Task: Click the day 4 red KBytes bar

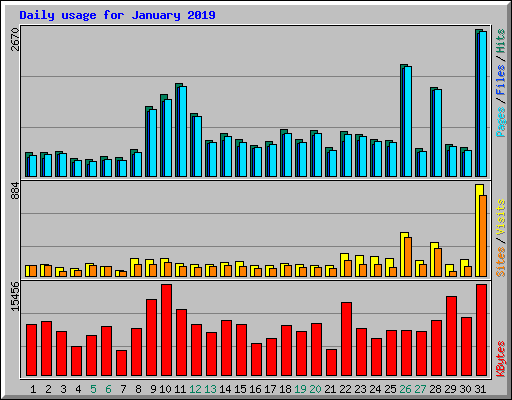Action: pos(76,361)
